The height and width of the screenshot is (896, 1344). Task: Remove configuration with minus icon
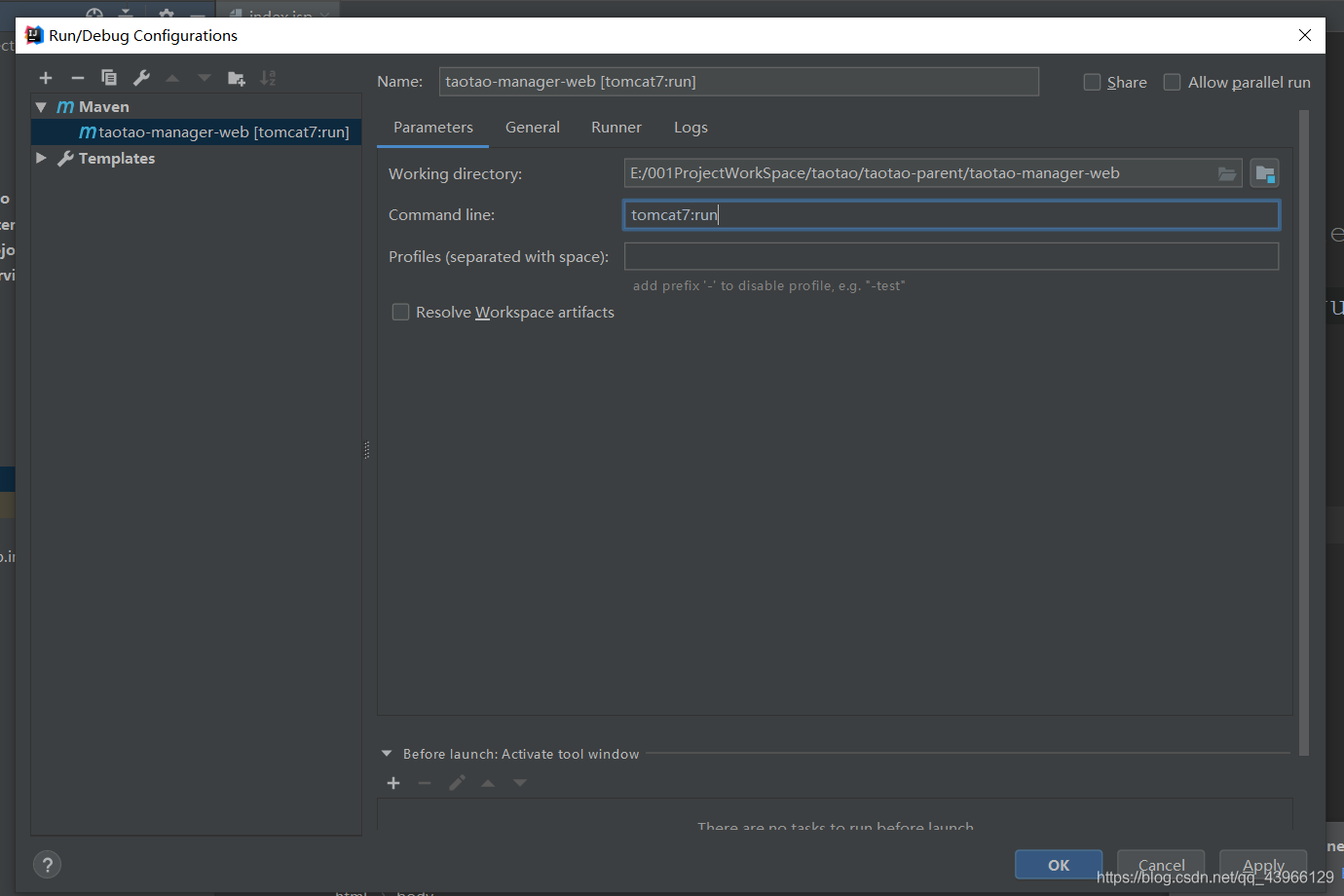click(78, 78)
